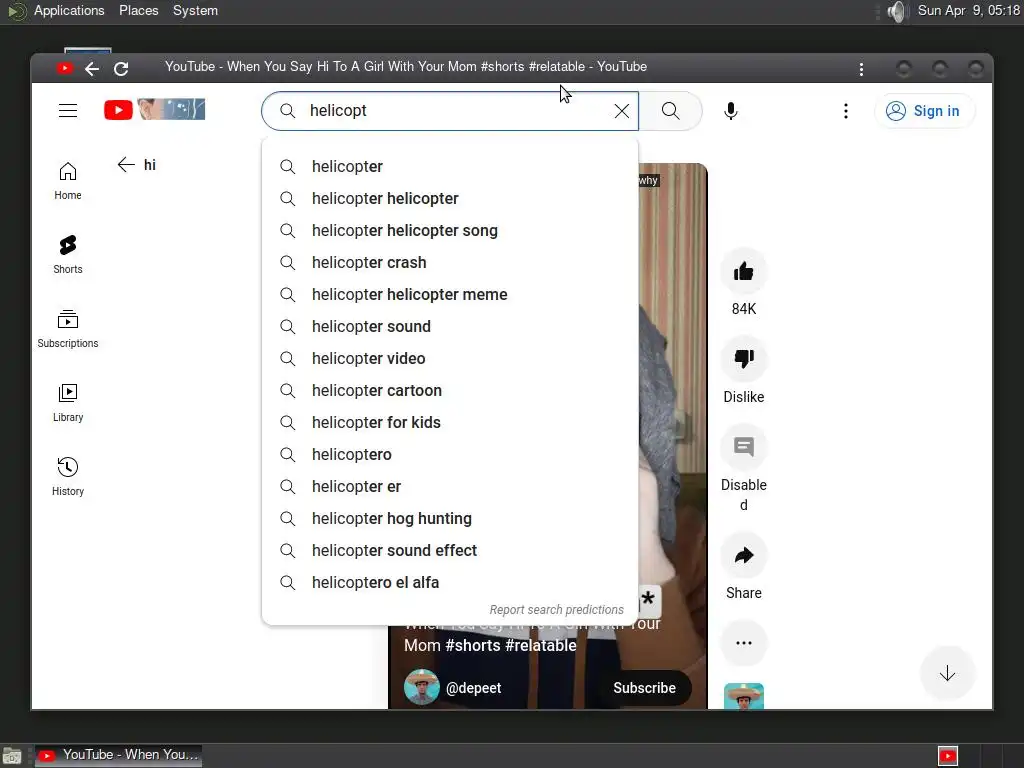Open History in the sidebar
This screenshot has height=768, width=1024.
(x=68, y=477)
